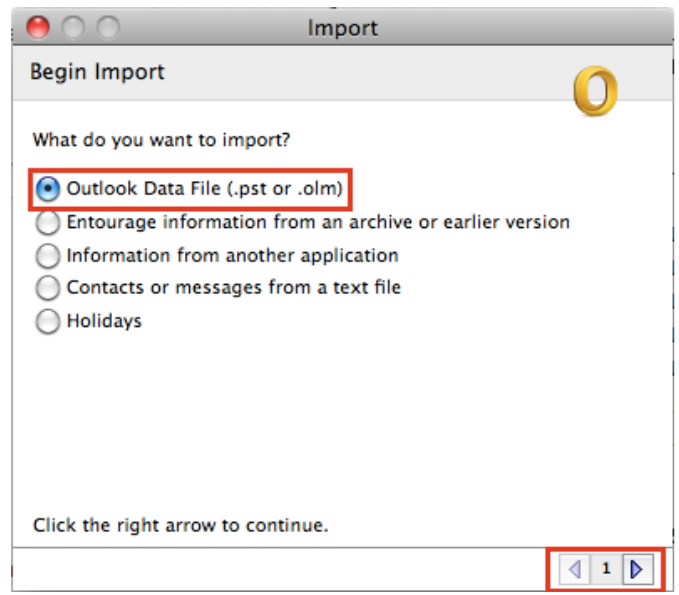Screen dimensions: 679x595
Task: Click the 'Entourage information from an archive' label text
Action: (318, 222)
